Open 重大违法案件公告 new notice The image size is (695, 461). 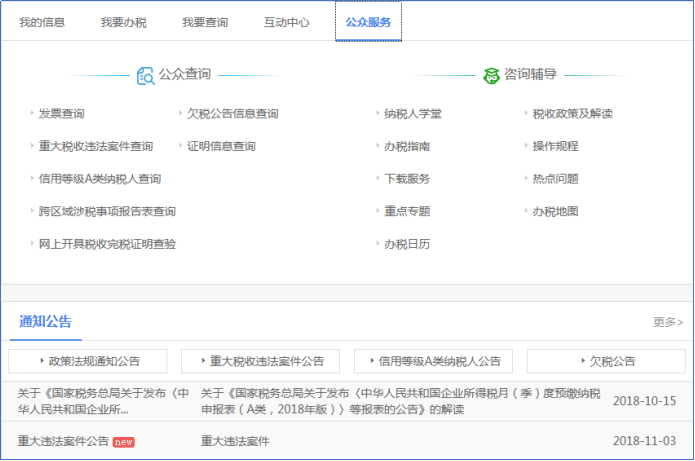pyautogui.click(x=64, y=441)
